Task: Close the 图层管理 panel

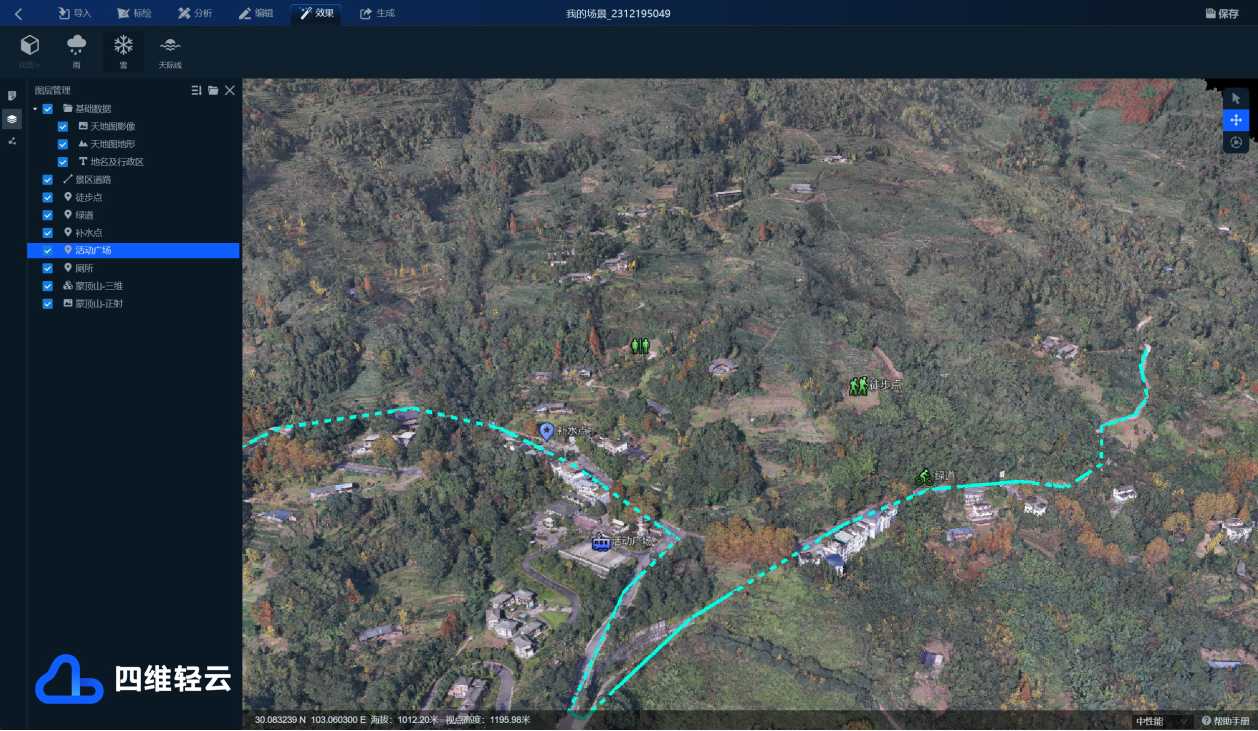Action: pyautogui.click(x=230, y=90)
